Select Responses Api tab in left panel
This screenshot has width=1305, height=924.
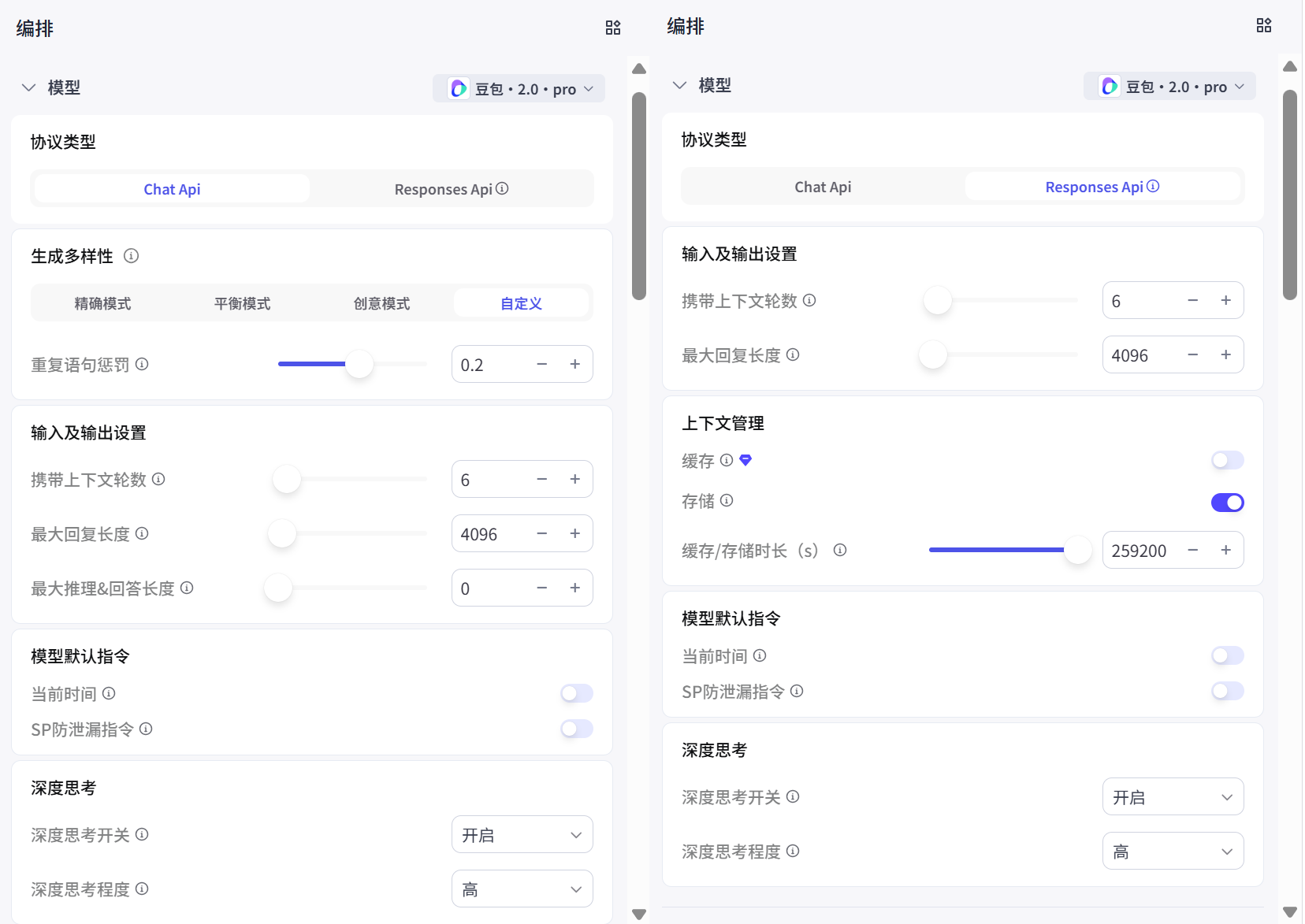(452, 189)
